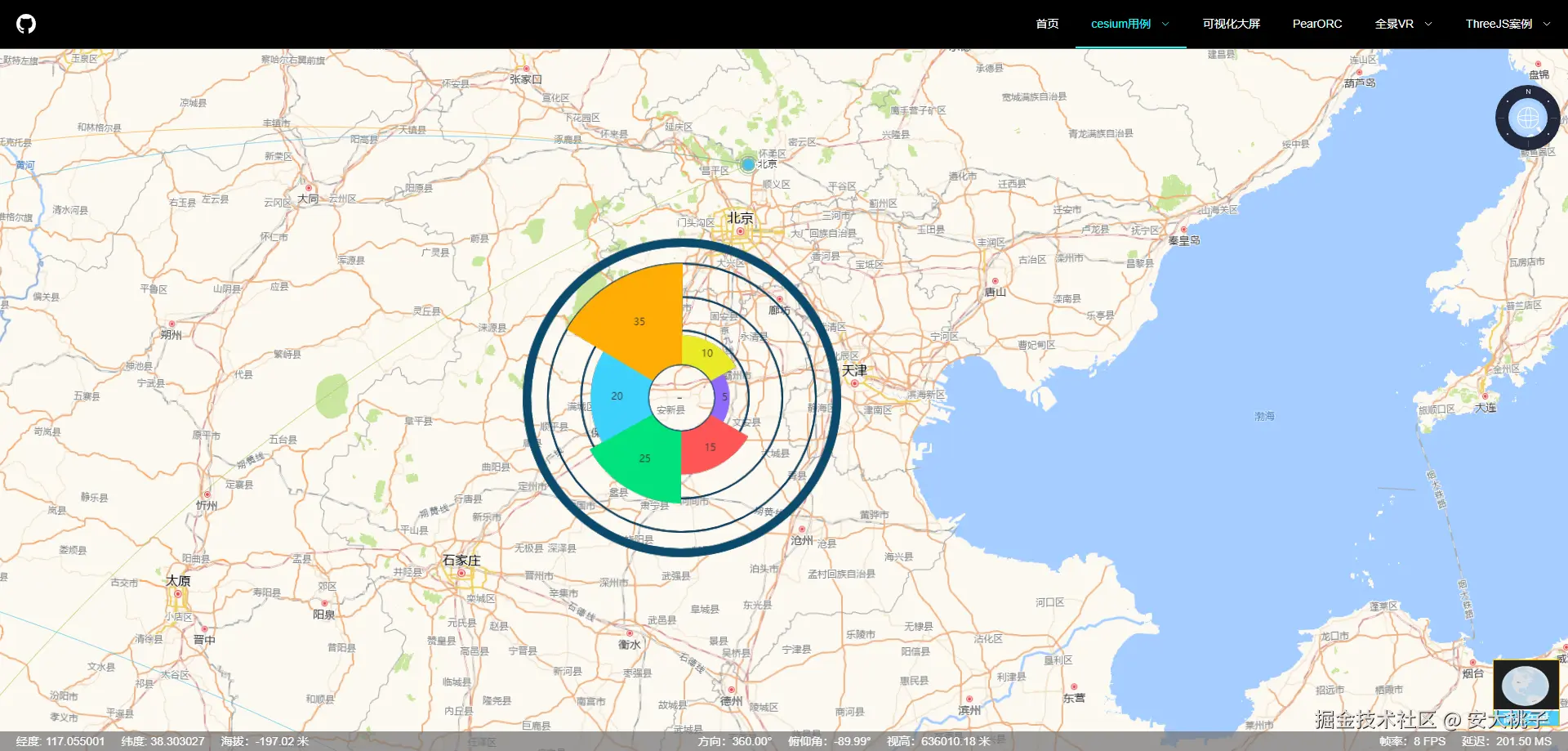The height and width of the screenshot is (751, 1568).
Task: Click the 忻州 city label on the map
Action: 207,506
